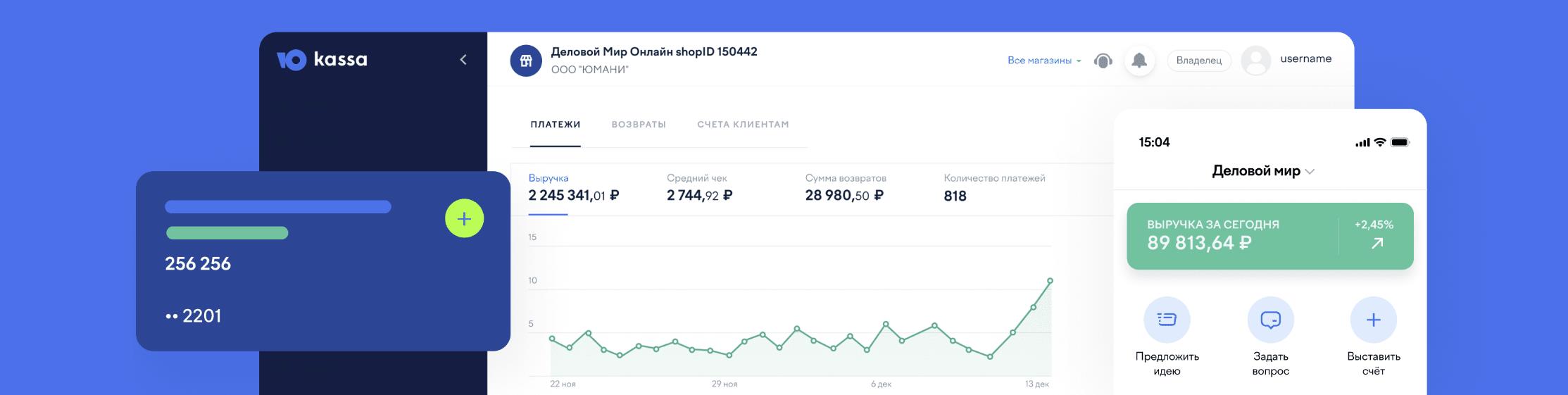The height and width of the screenshot is (395, 1568).
Task: Click the card number ending 2201
Action: point(193,316)
